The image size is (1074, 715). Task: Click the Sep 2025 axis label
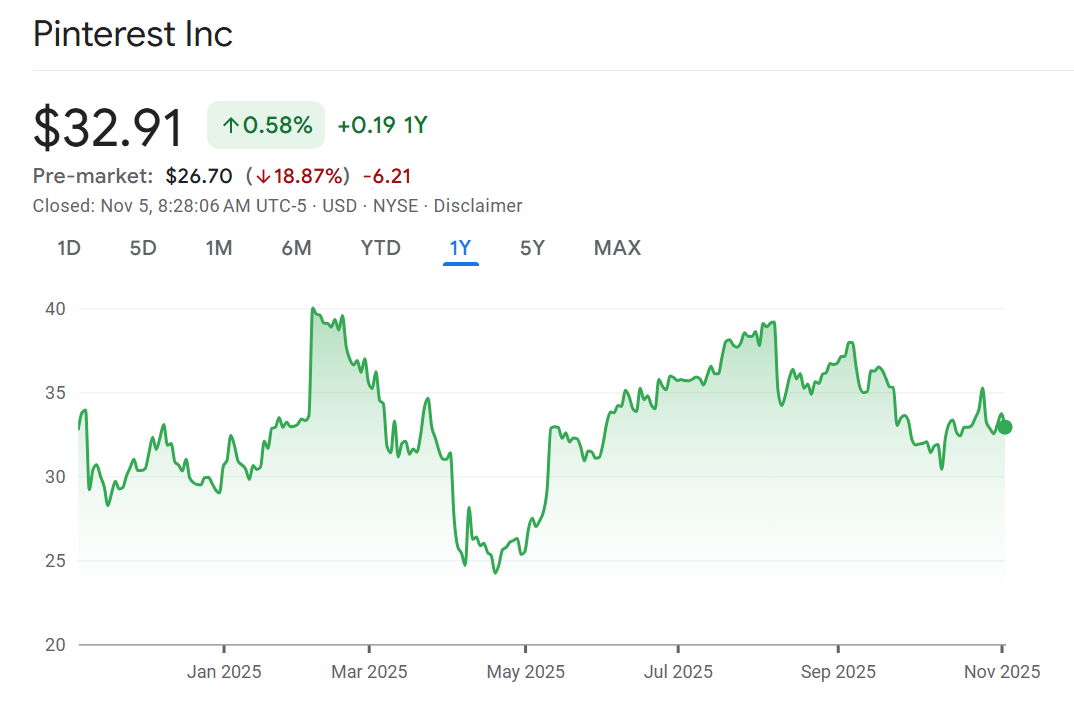coord(838,671)
